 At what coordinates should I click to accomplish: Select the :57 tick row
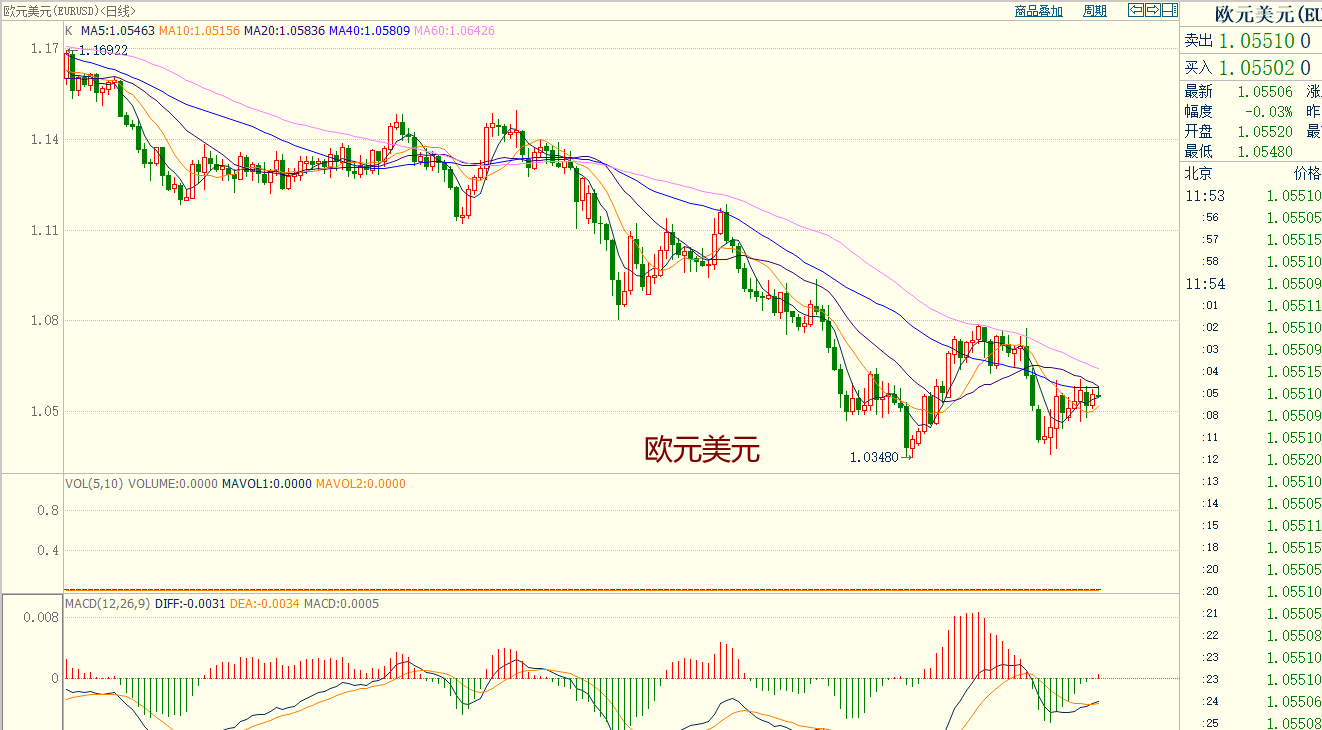click(1252, 240)
